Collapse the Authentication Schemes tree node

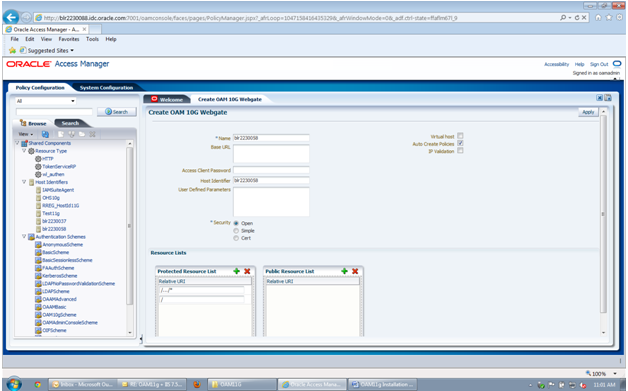click(24, 237)
